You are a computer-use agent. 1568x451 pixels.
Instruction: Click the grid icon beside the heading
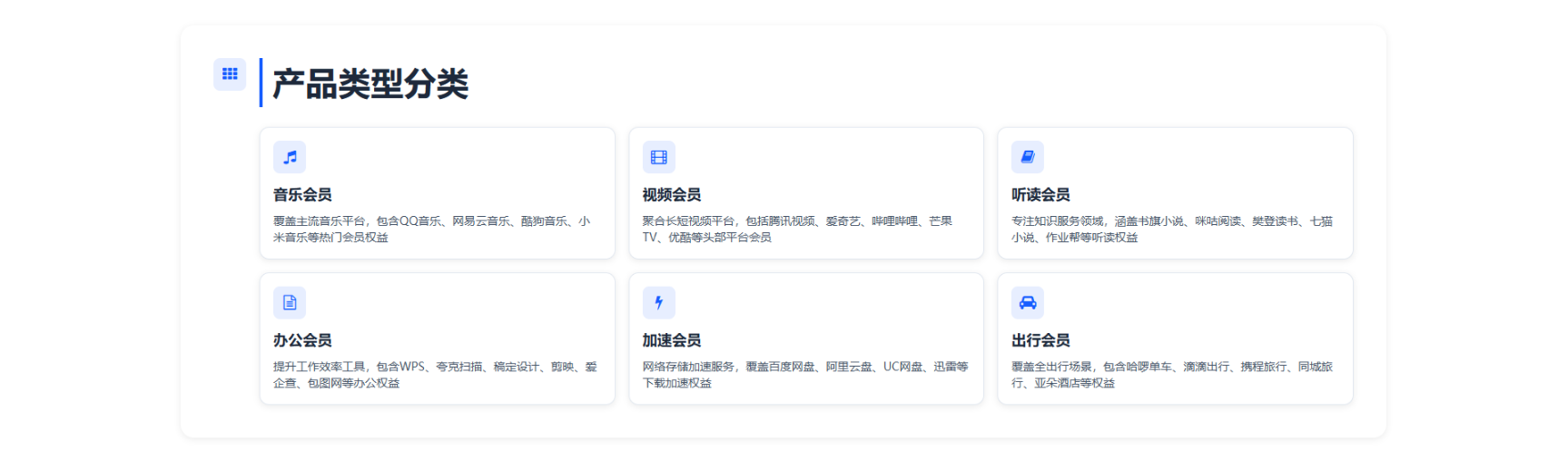coord(230,74)
